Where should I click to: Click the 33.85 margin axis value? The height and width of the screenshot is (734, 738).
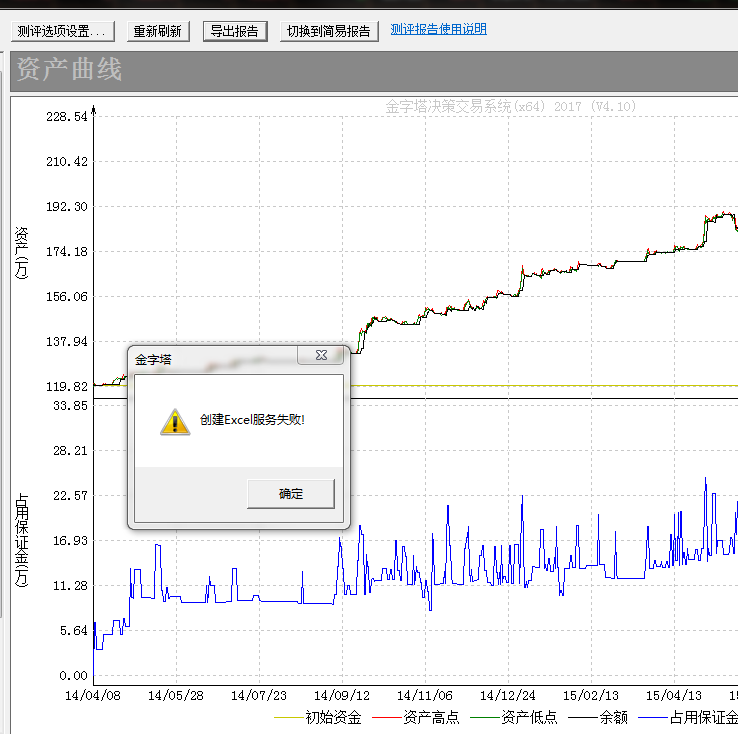pyautogui.click(x=70, y=406)
